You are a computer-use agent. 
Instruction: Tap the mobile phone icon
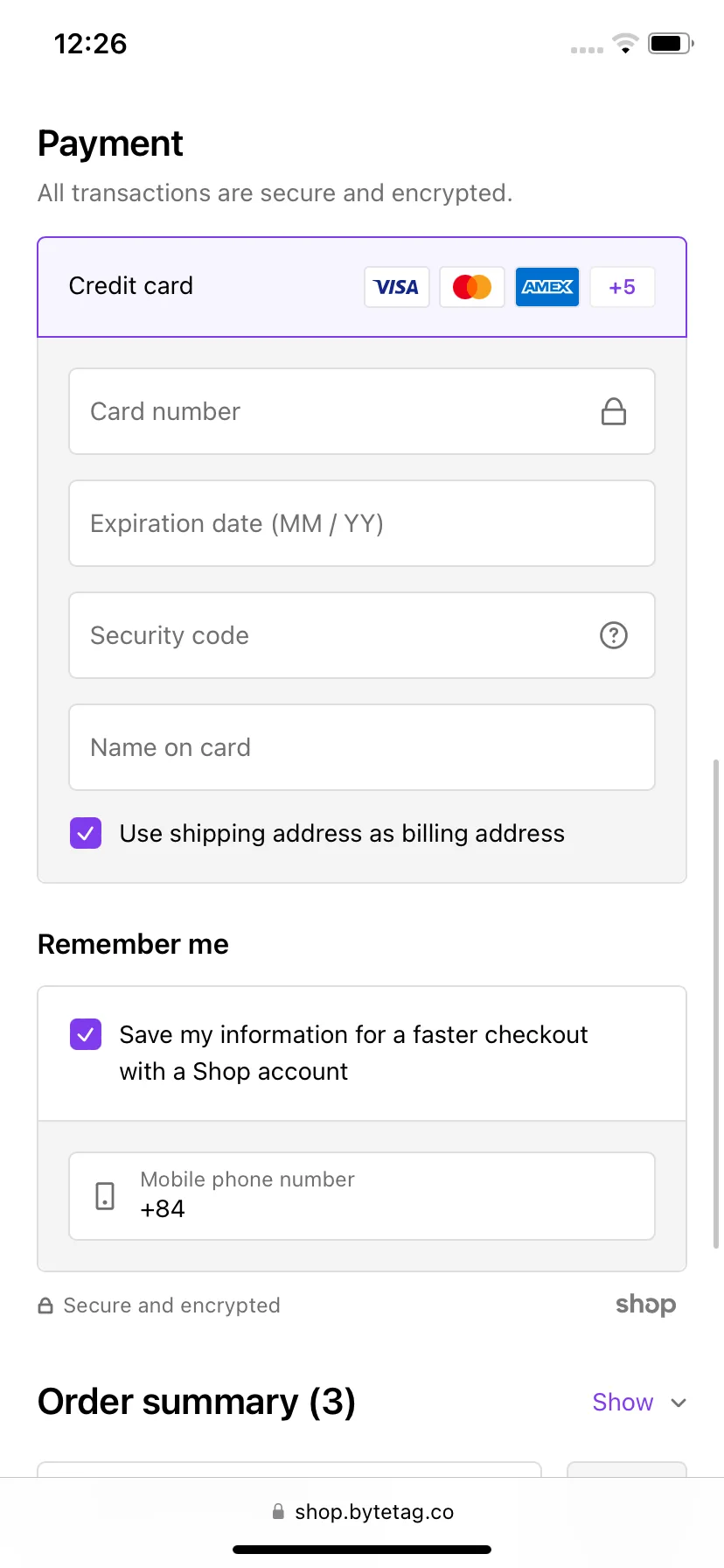point(105,1196)
